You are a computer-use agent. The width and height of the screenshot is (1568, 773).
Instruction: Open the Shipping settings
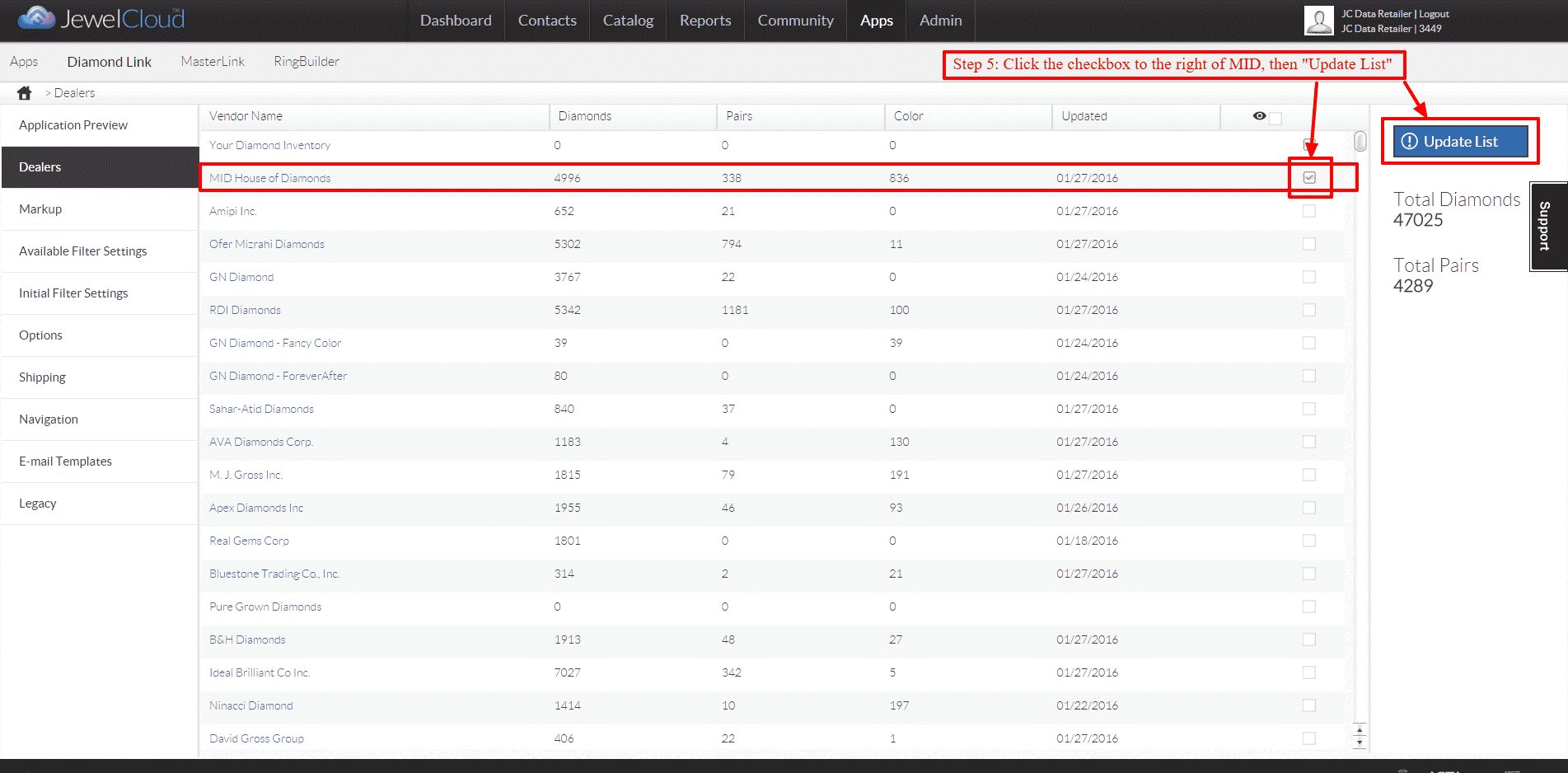[100, 377]
